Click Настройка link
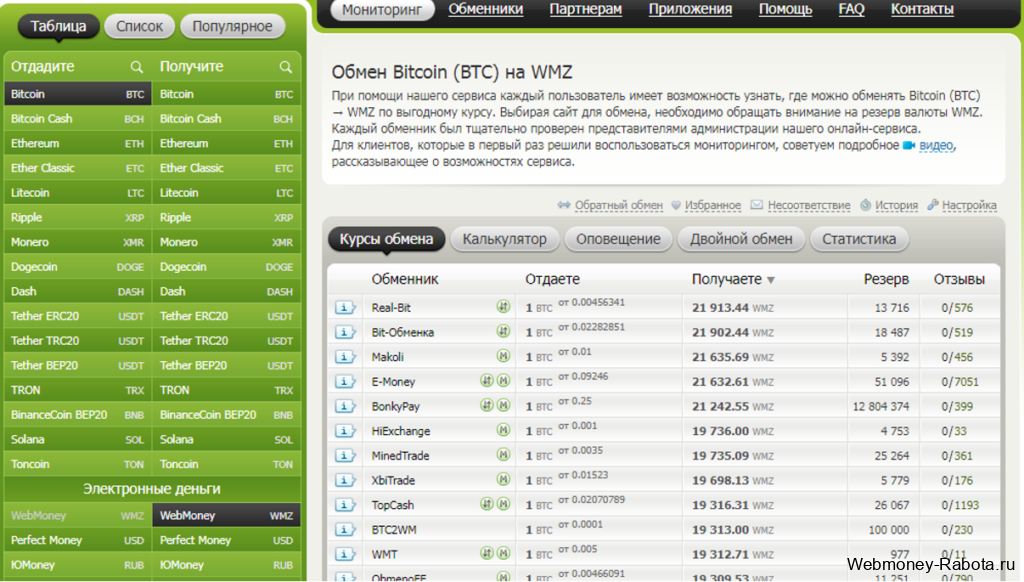The image size is (1024, 582). pos(969,205)
